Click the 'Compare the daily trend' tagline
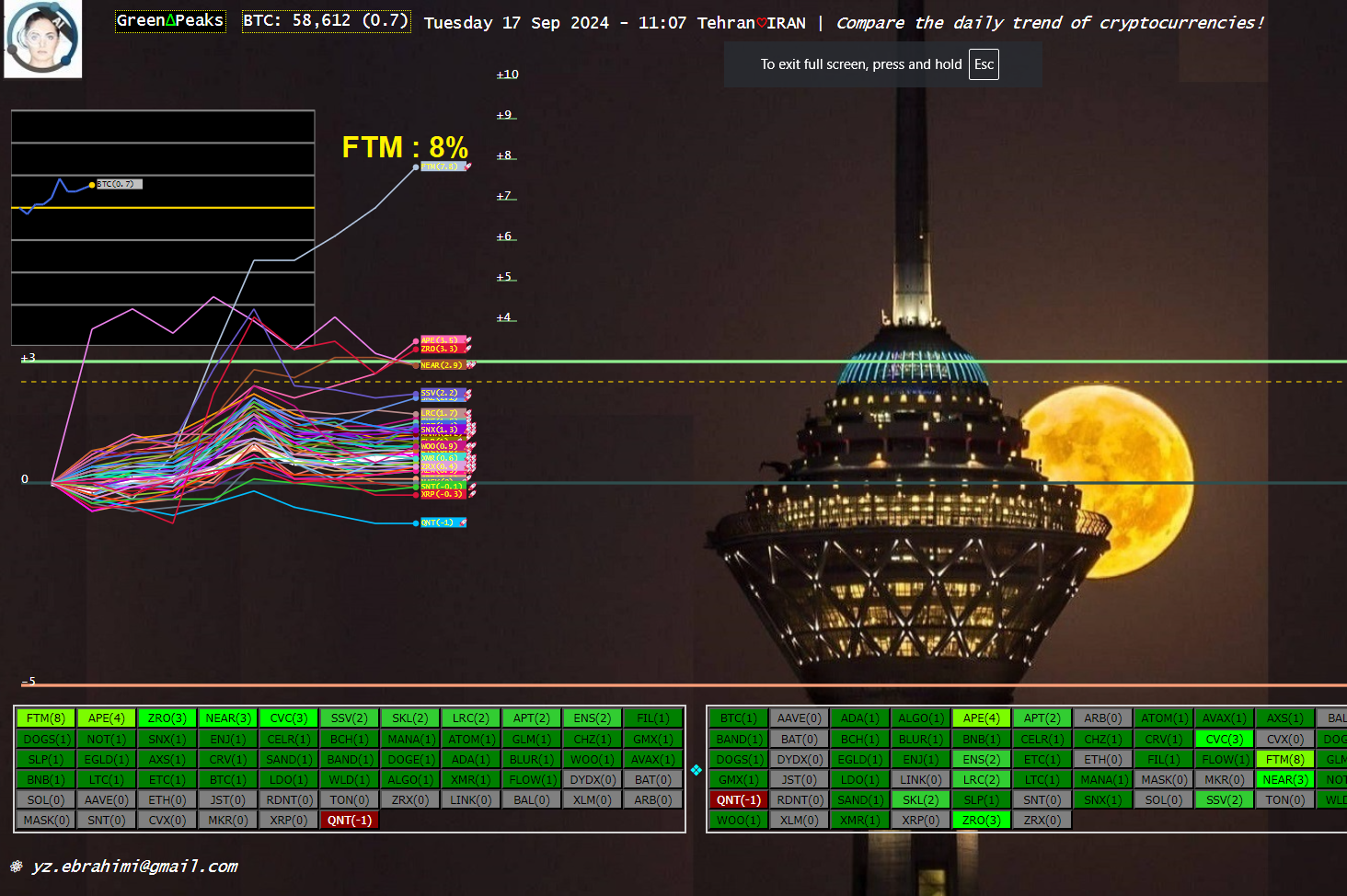 coord(1050,22)
